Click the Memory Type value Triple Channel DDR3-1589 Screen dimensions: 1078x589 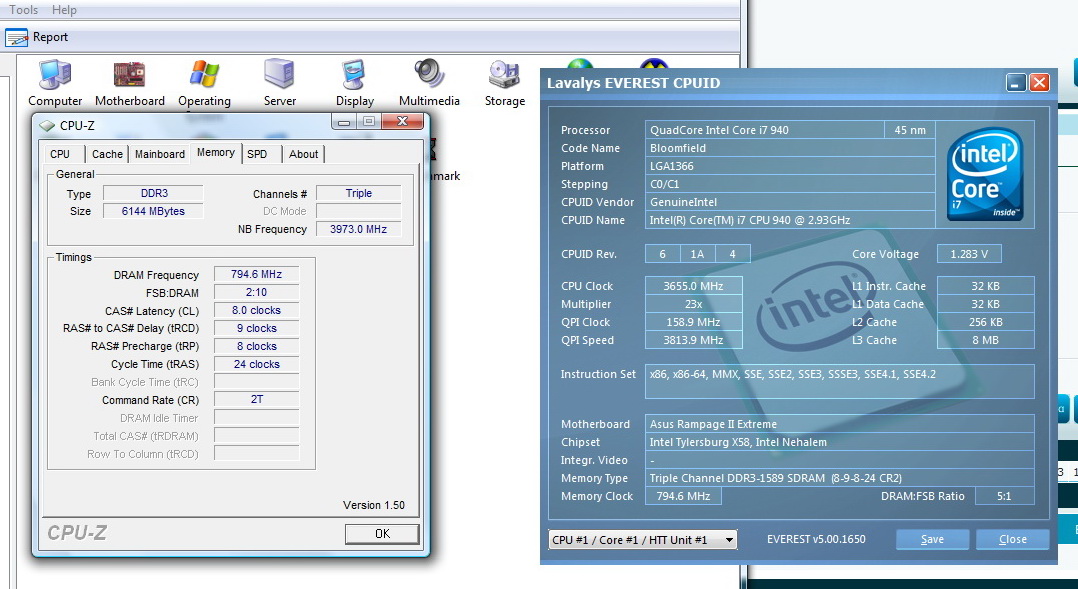click(839, 478)
